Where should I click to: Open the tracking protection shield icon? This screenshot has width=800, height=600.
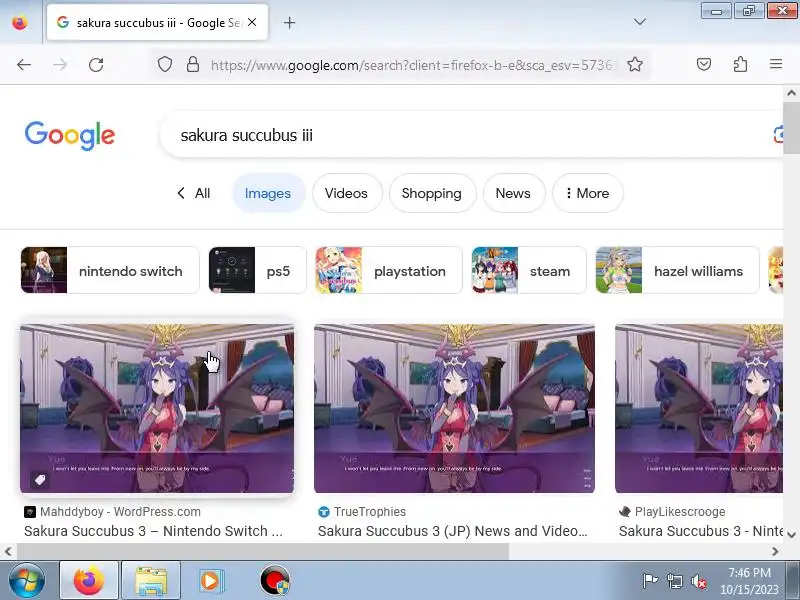tap(165, 65)
